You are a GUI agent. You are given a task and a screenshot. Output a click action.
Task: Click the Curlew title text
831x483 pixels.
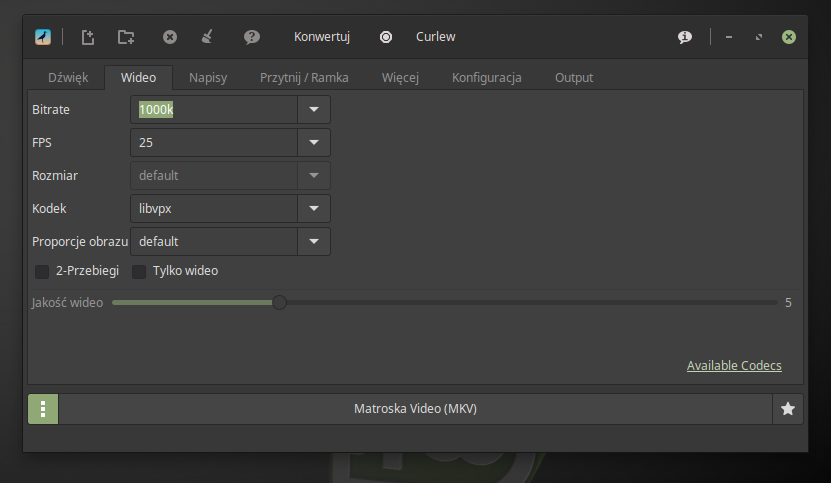click(436, 37)
